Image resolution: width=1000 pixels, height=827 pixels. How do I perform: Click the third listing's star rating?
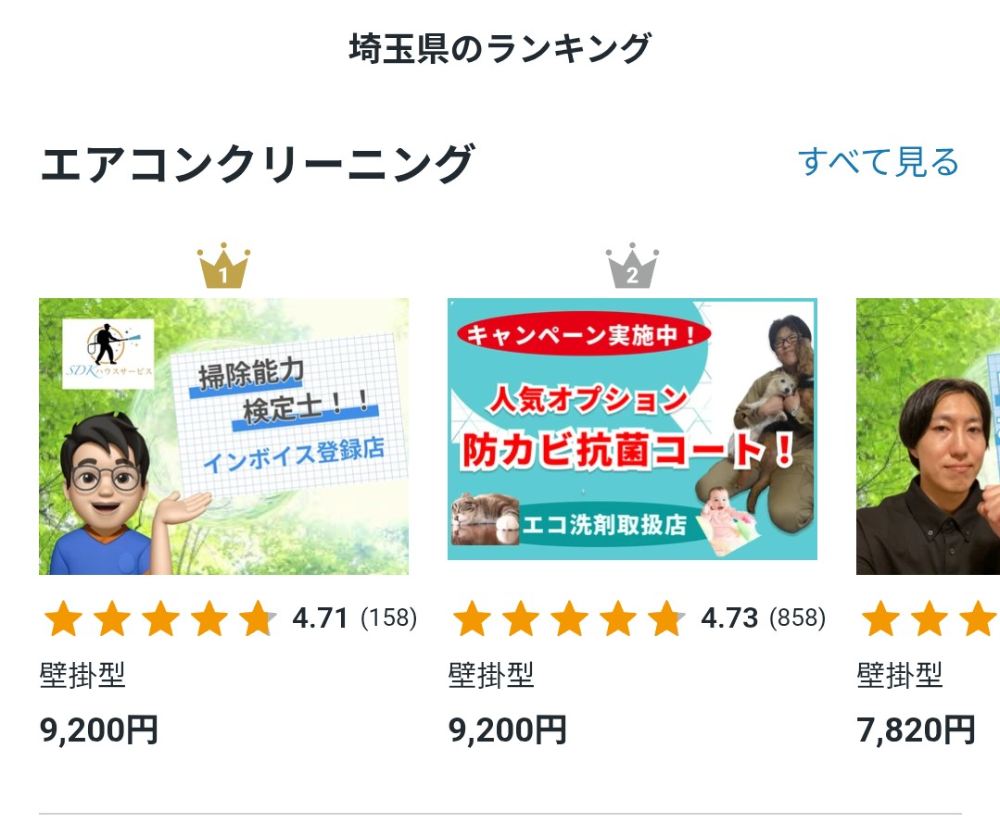(930, 619)
